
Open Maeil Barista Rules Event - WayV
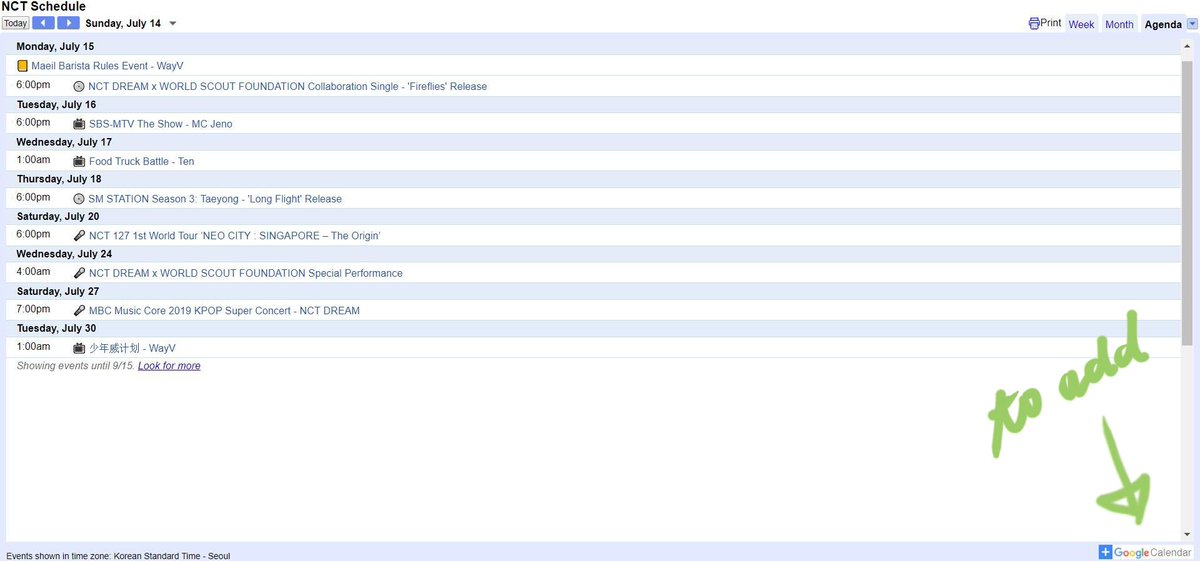point(107,65)
